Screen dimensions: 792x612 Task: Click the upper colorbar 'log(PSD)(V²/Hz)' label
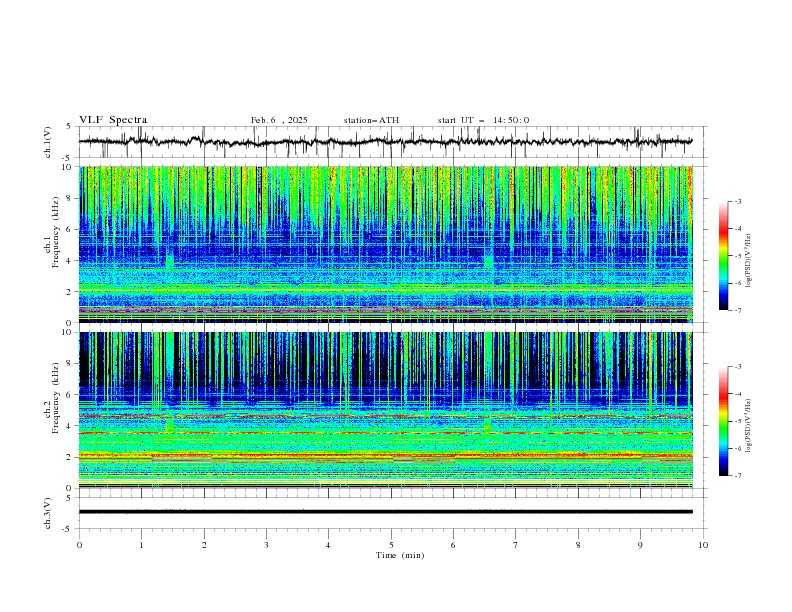(749, 261)
